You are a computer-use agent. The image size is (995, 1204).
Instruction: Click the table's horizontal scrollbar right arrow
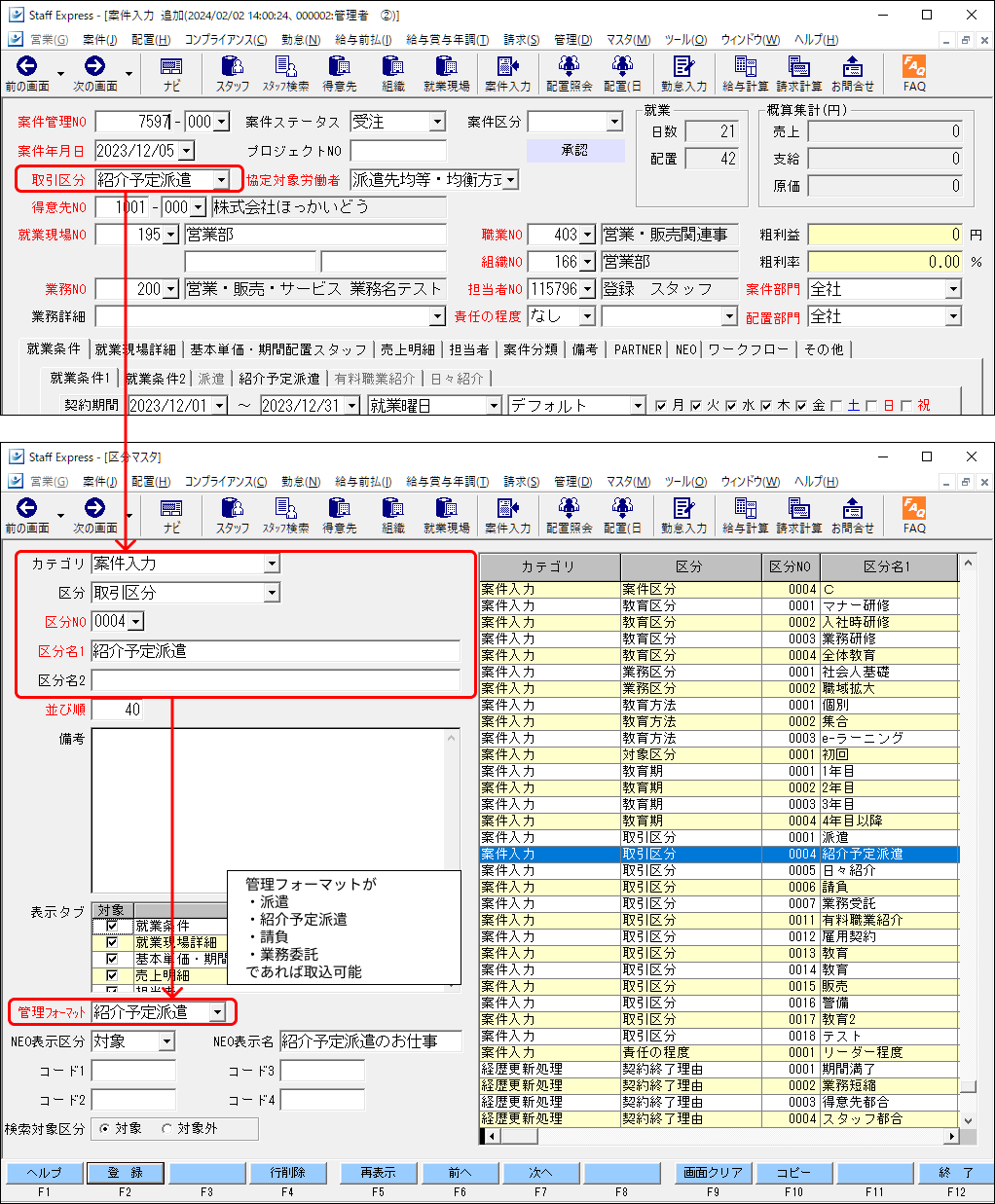pos(952,1136)
